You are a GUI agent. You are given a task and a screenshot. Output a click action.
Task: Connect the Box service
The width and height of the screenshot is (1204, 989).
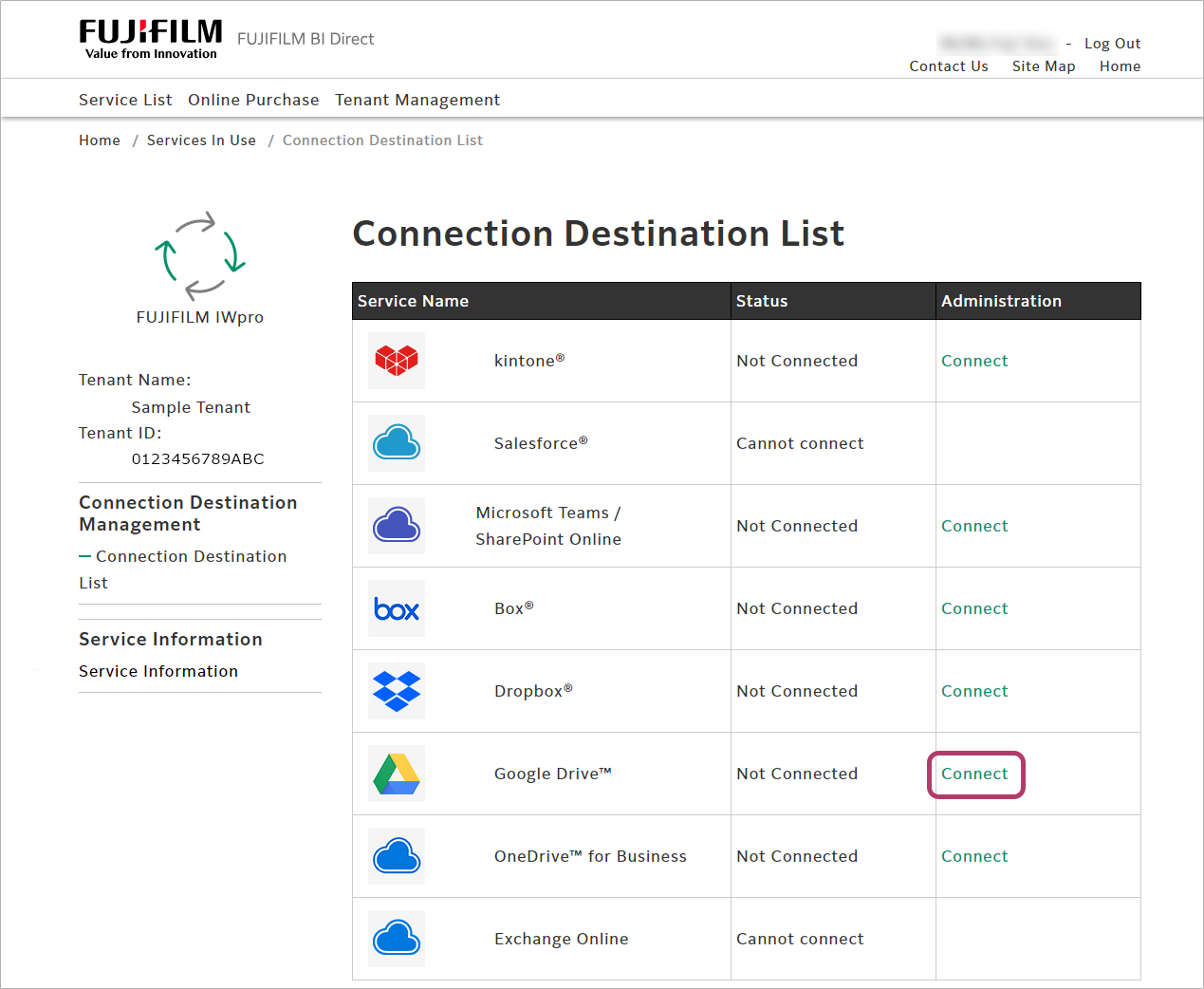coord(974,608)
